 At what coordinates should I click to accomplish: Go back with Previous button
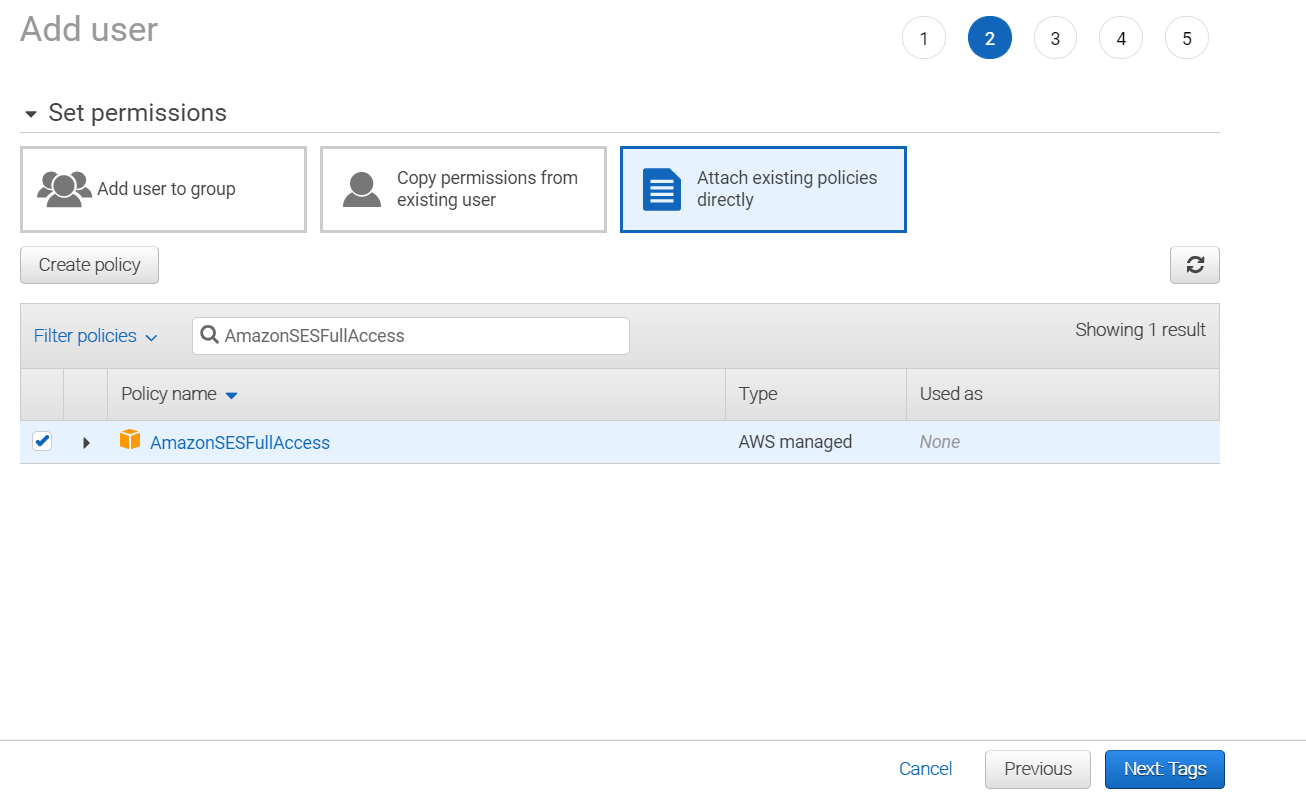pyautogui.click(x=1037, y=769)
